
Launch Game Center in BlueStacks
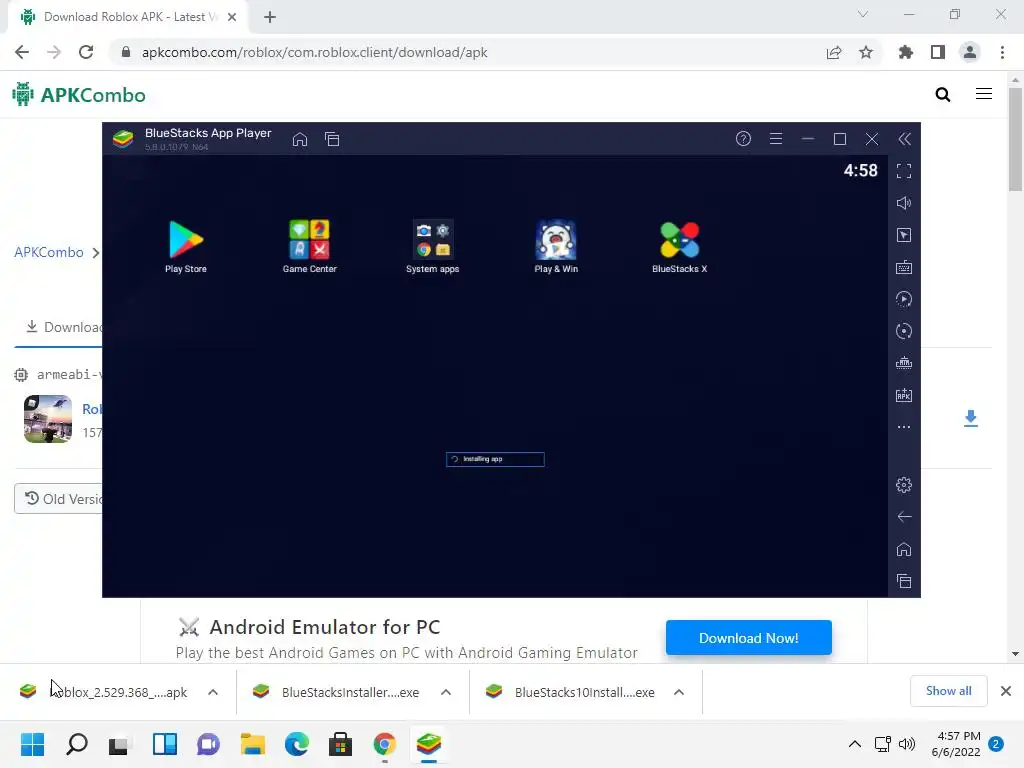click(x=310, y=246)
